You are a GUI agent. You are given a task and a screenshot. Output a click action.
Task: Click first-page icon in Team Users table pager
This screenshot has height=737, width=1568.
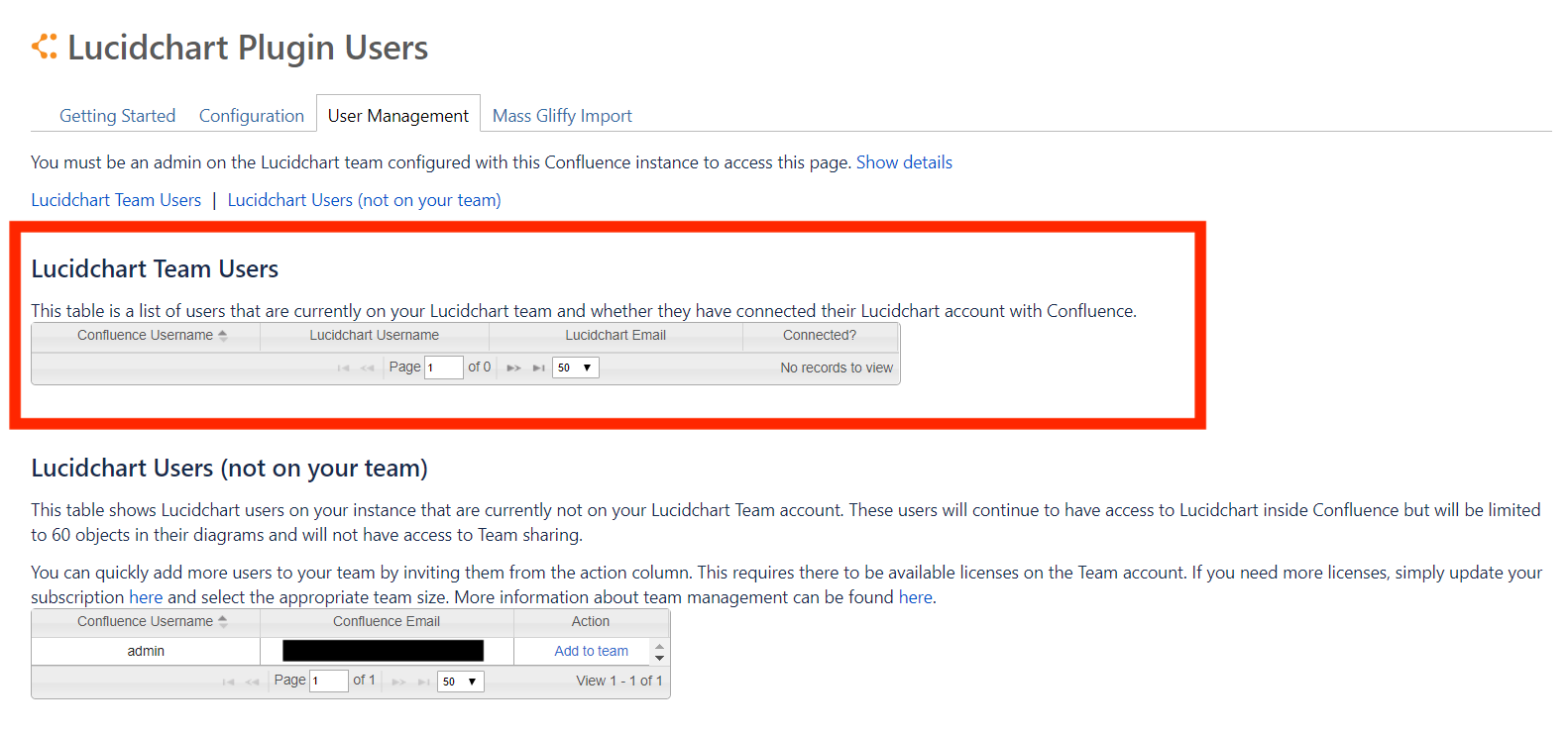click(343, 368)
